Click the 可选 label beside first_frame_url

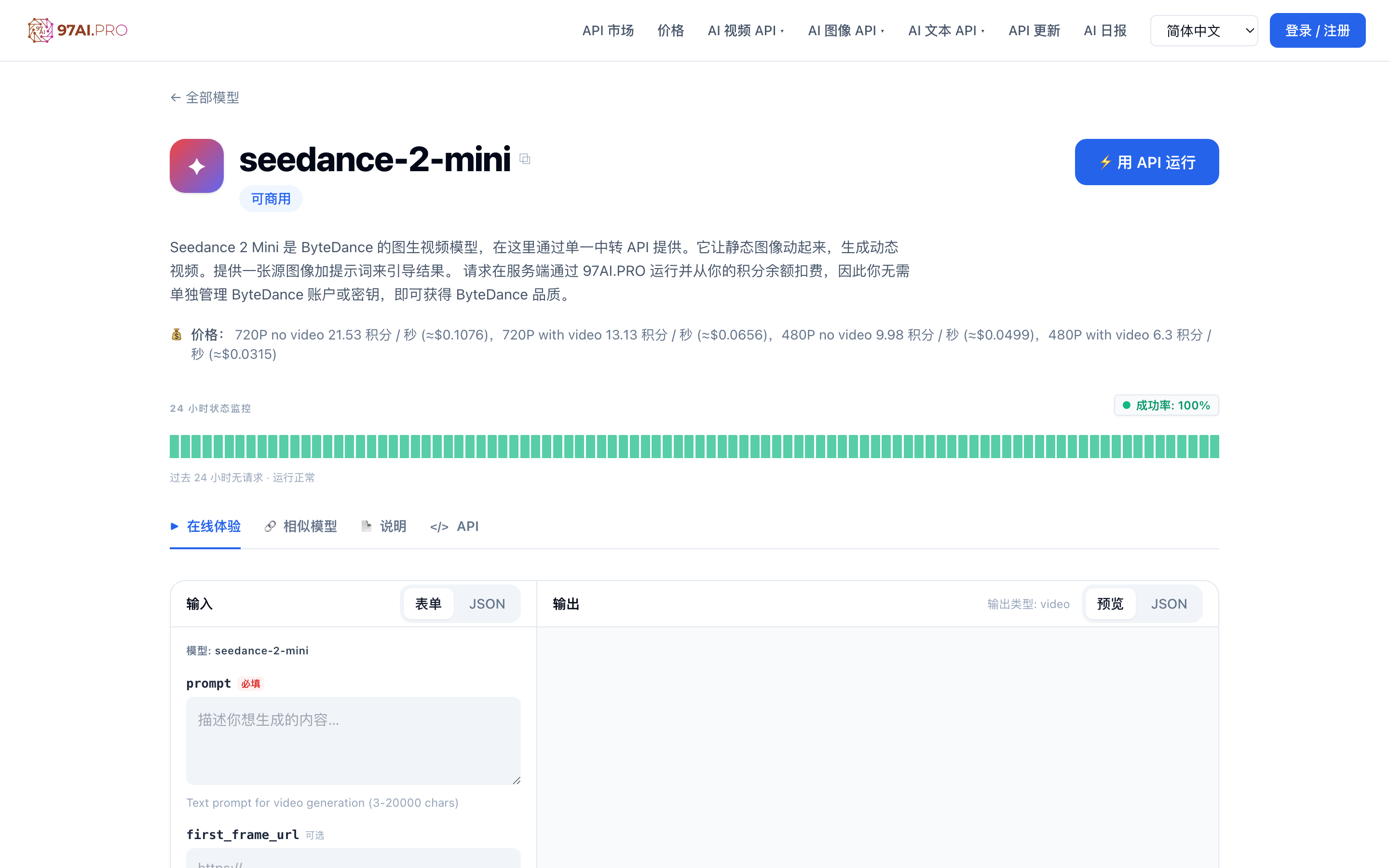[x=314, y=835]
